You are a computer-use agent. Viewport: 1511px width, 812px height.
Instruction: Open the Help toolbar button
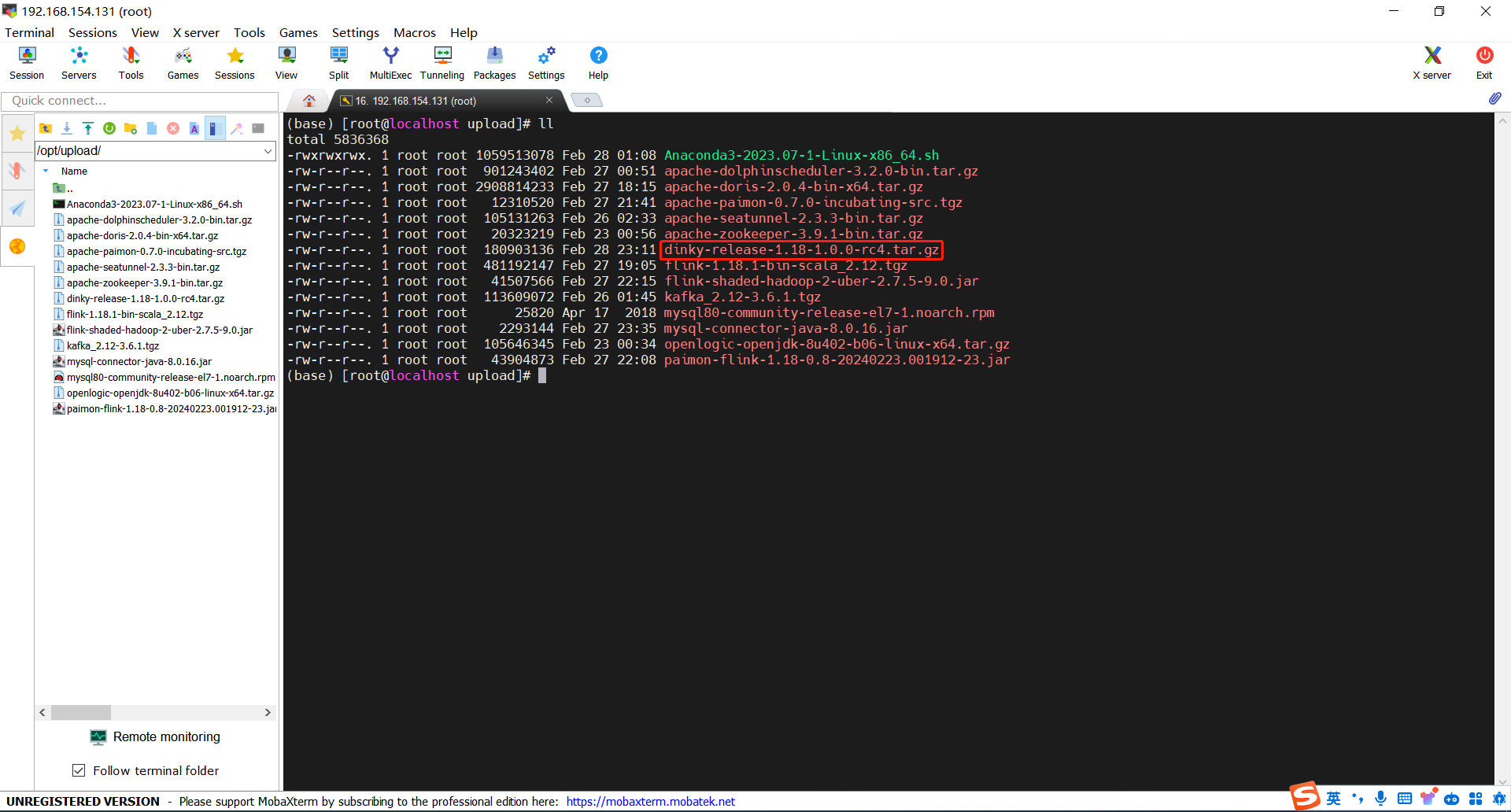(598, 63)
